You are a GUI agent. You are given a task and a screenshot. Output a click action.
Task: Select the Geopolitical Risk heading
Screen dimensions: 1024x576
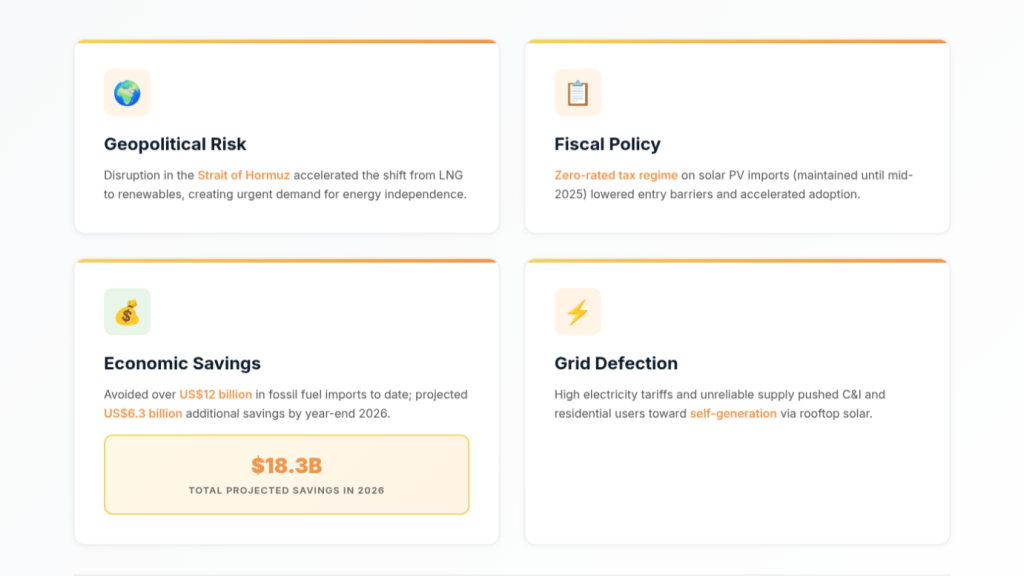[x=175, y=144]
